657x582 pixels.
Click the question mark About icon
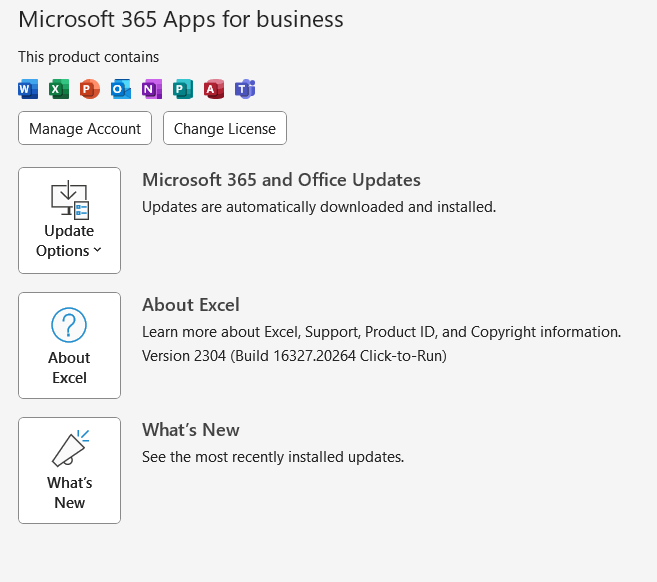[x=69, y=325]
